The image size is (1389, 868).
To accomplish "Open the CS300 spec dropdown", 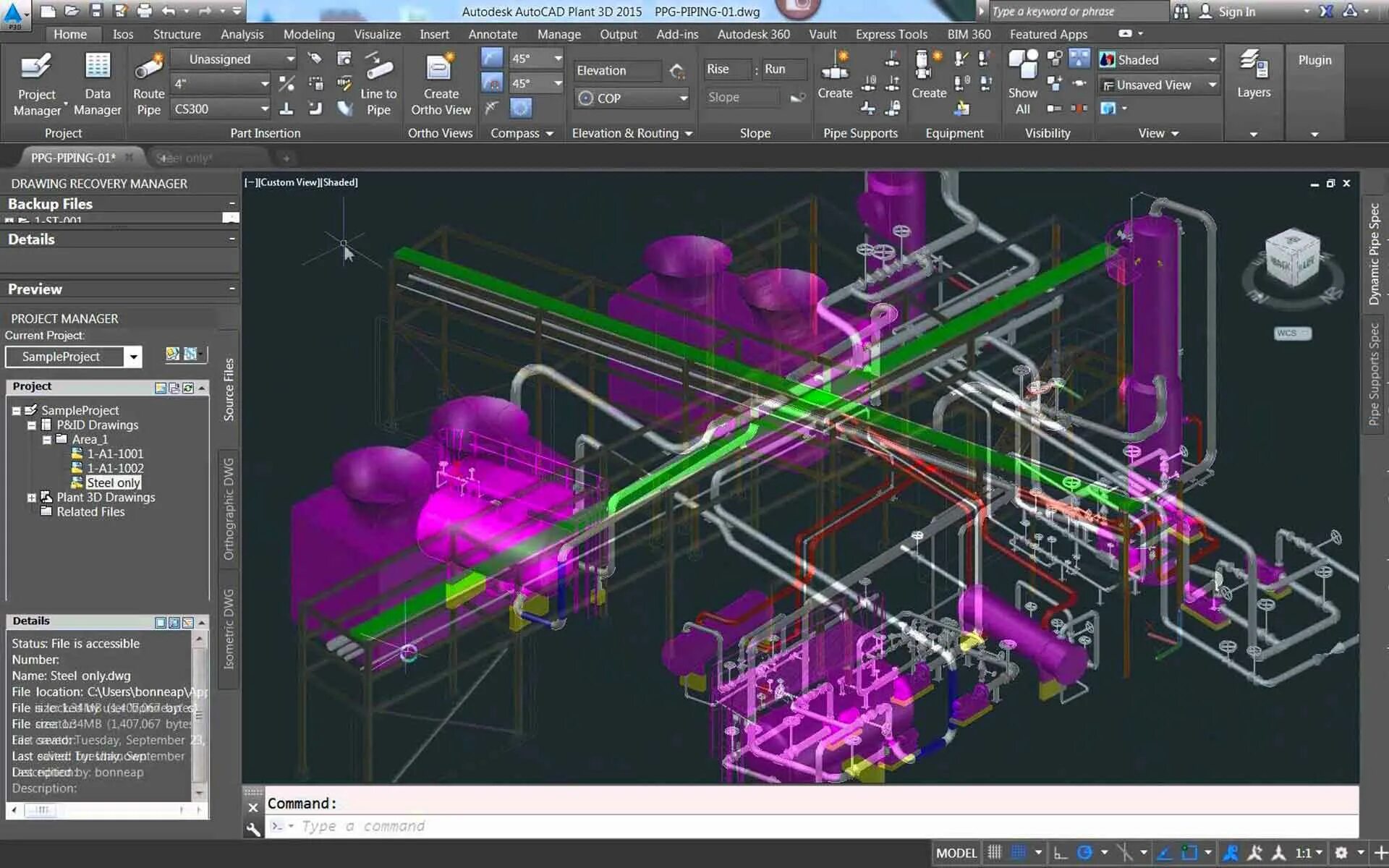I will pyautogui.click(x=265, y=109).
